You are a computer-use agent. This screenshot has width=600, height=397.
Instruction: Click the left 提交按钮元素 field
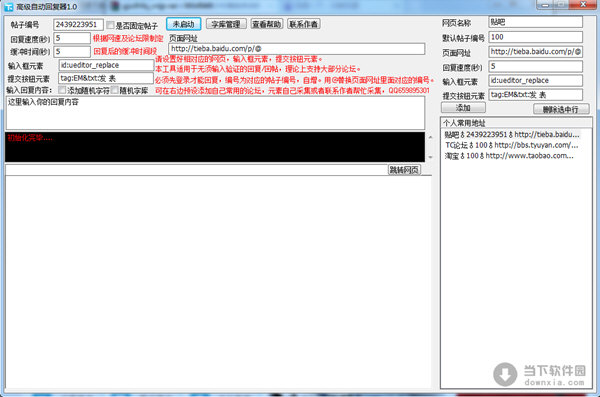pos(106,78)
